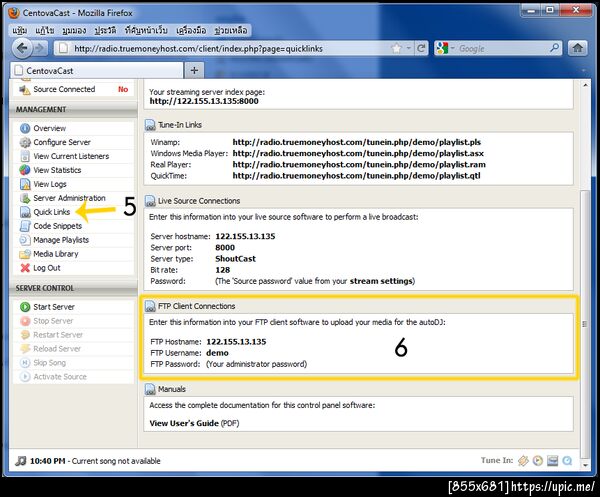Click the FTP Username value demo
The height and width of the screenshot is (497, 600).
(x=217, y=353)
